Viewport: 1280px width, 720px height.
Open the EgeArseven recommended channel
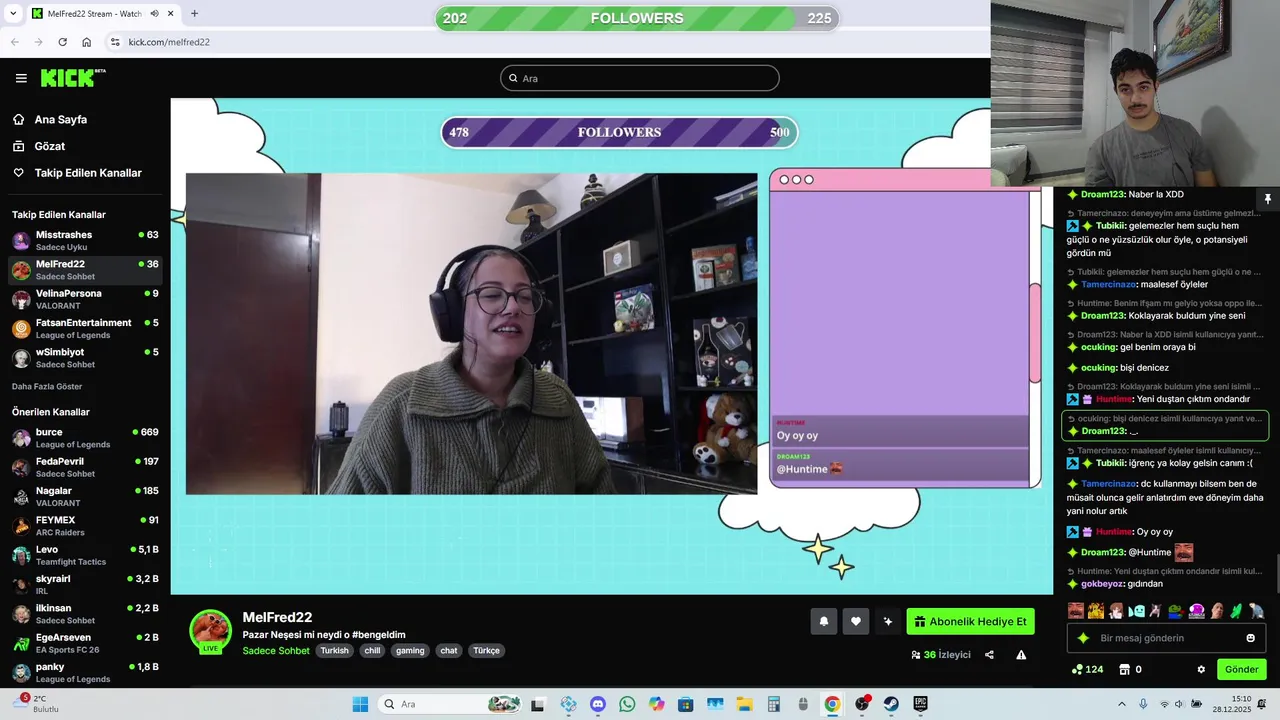pos(85,643)
